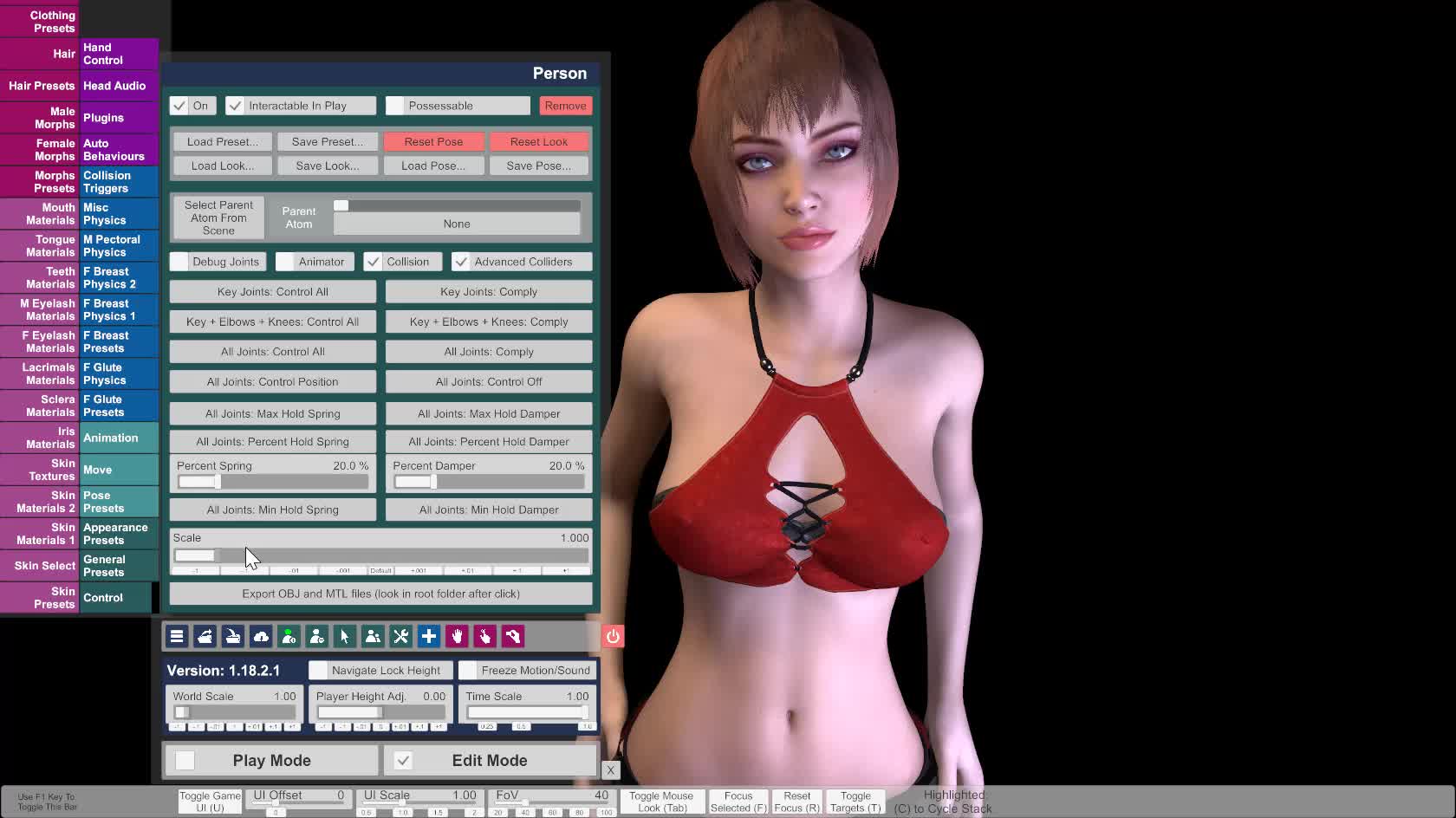Open the Hair Presets tab
This screenshot has width=1456, height=818.
40,86
